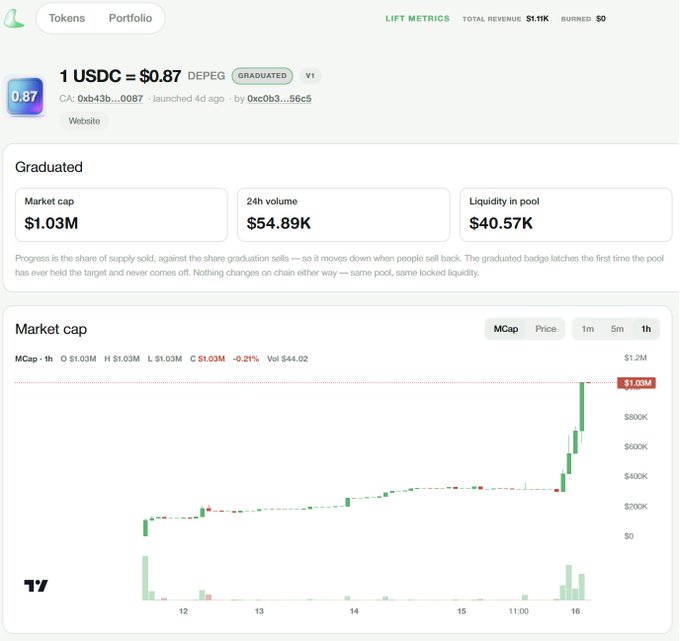The width and height of the screenshot is (680, 641).
Task: Click the 1 USDC = $0.87 title
Action: point(120,76)
